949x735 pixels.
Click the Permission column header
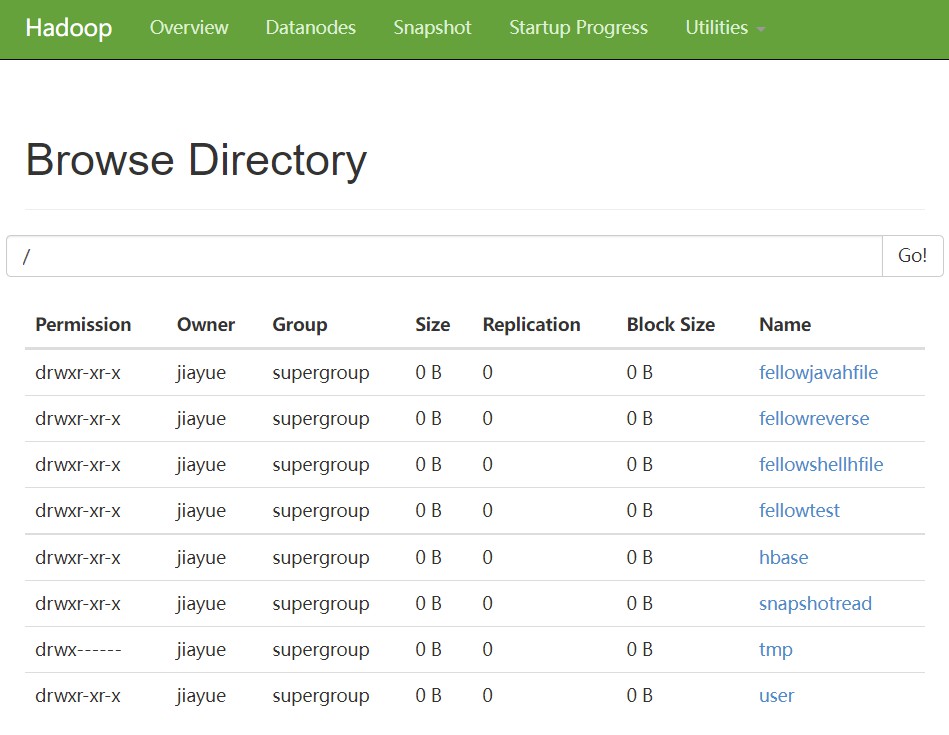tap(83, 325)
